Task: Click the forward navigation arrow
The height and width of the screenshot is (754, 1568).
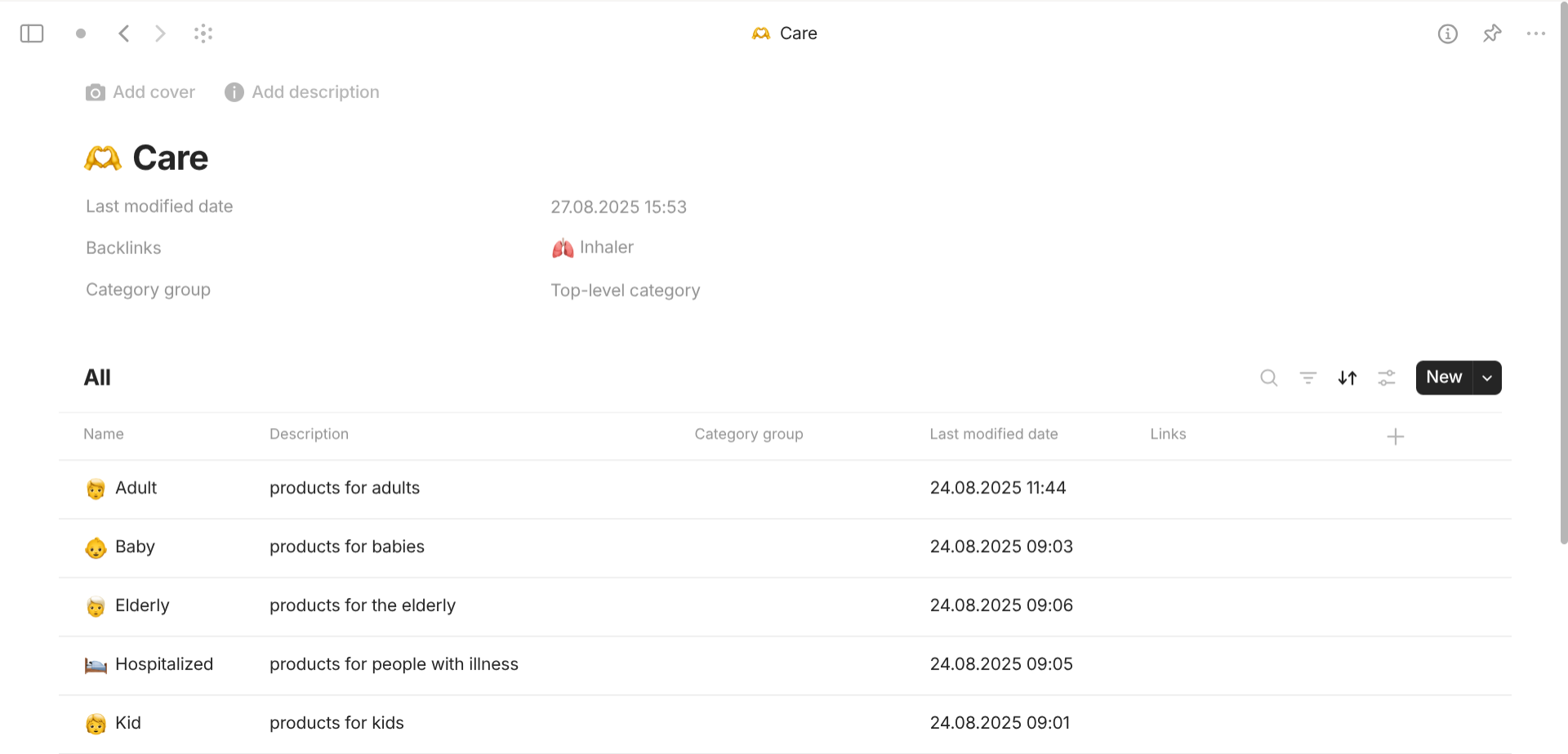Action: click(160, 33)
